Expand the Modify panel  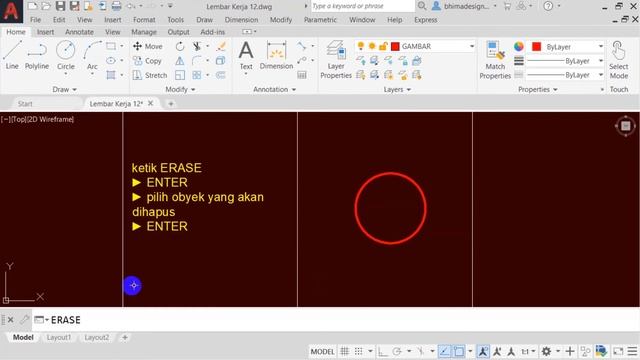click(180, 89)
